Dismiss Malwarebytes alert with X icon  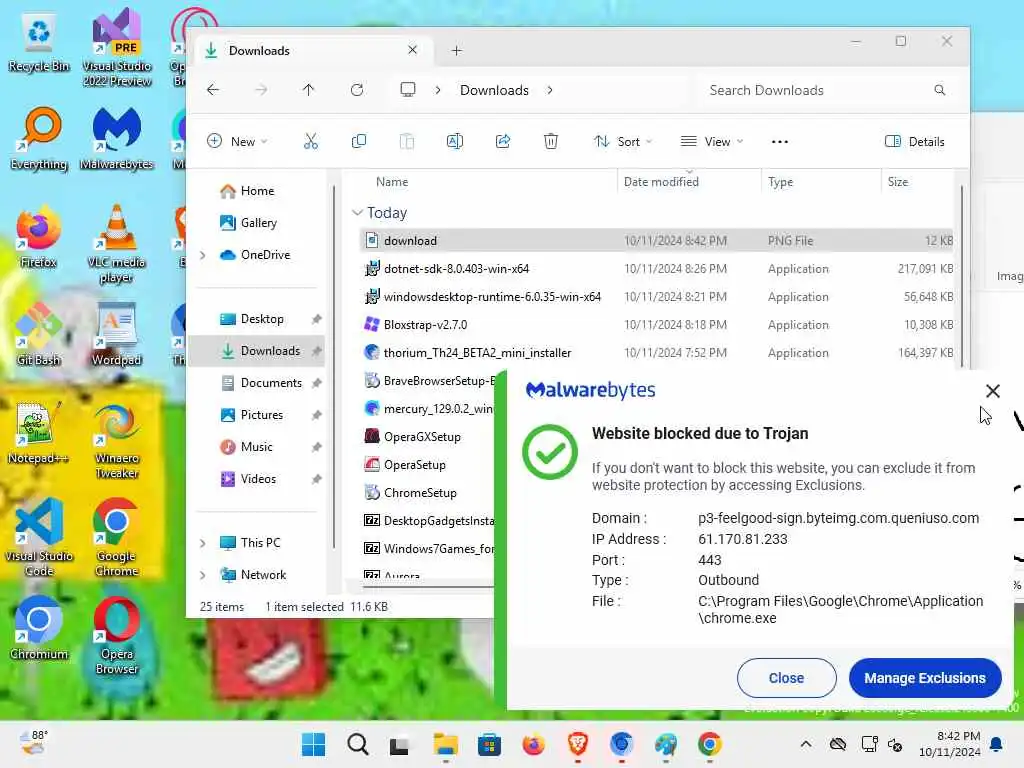pos(993,391)
